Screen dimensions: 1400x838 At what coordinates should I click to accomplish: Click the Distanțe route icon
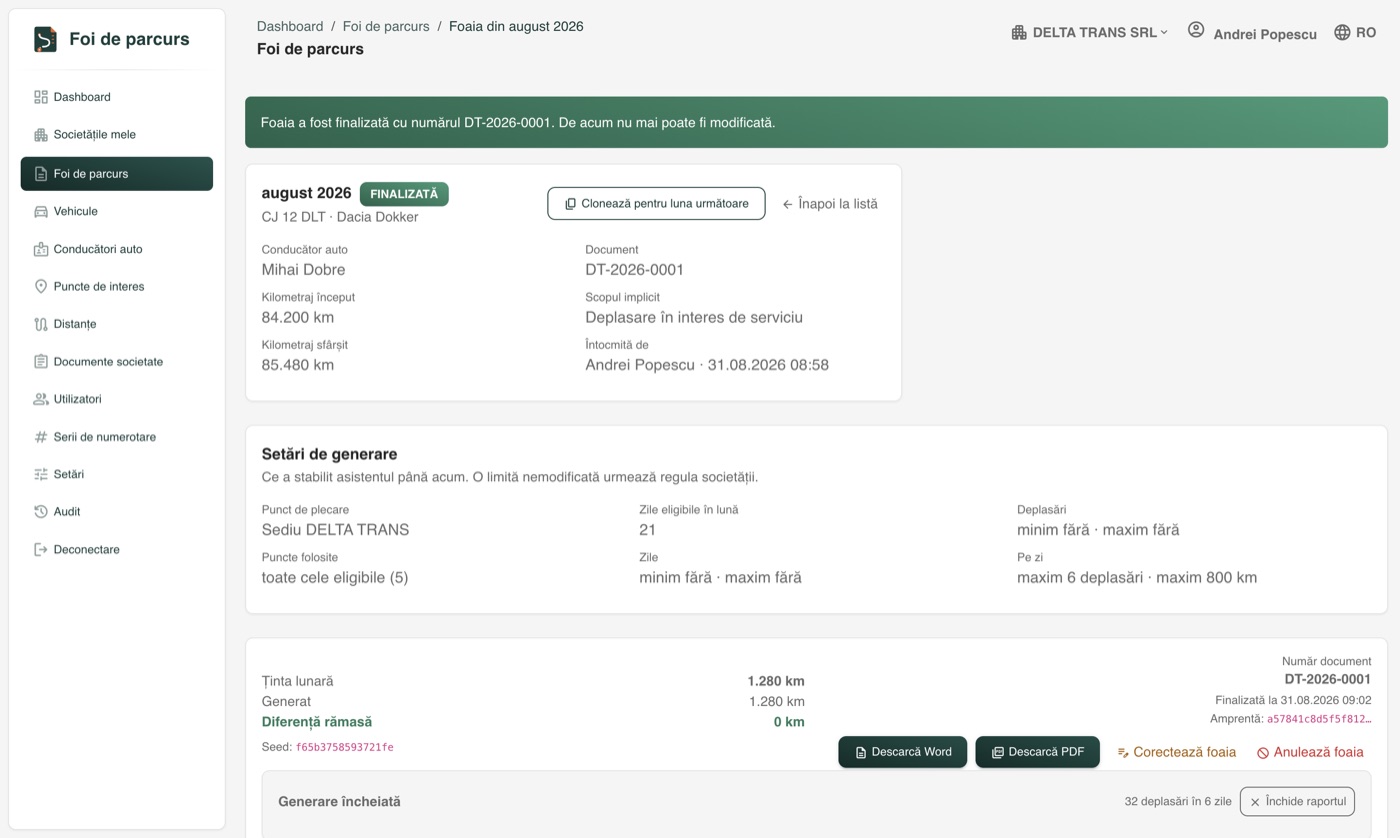pyautogui.click(x=41, y=324)
